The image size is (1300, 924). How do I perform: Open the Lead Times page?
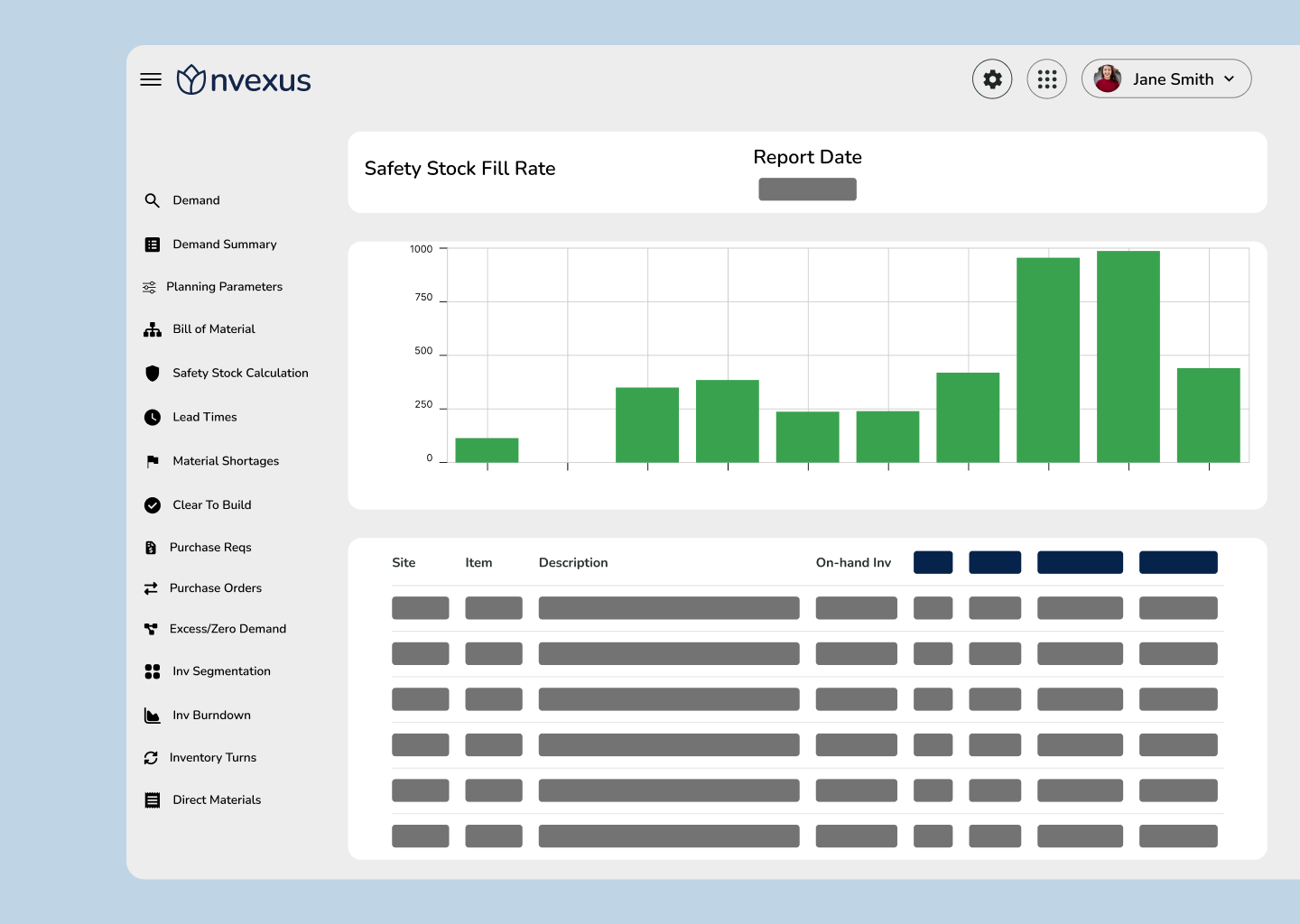coord(205,417)
